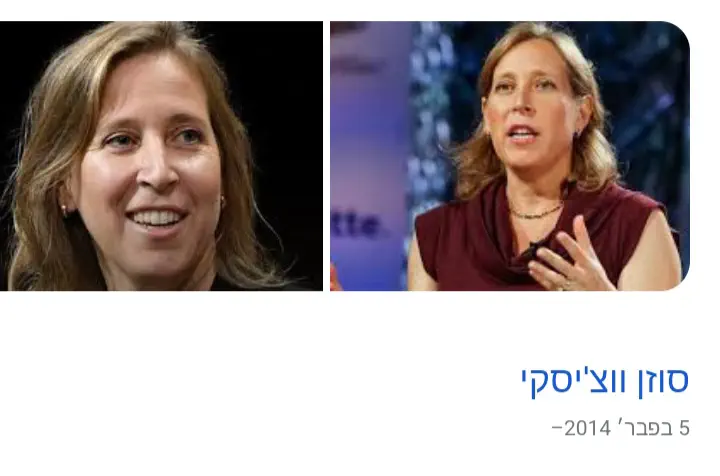This screenshot has width=720, height=476.
Task: Click the necklace in the right photo
Action: 535,212
